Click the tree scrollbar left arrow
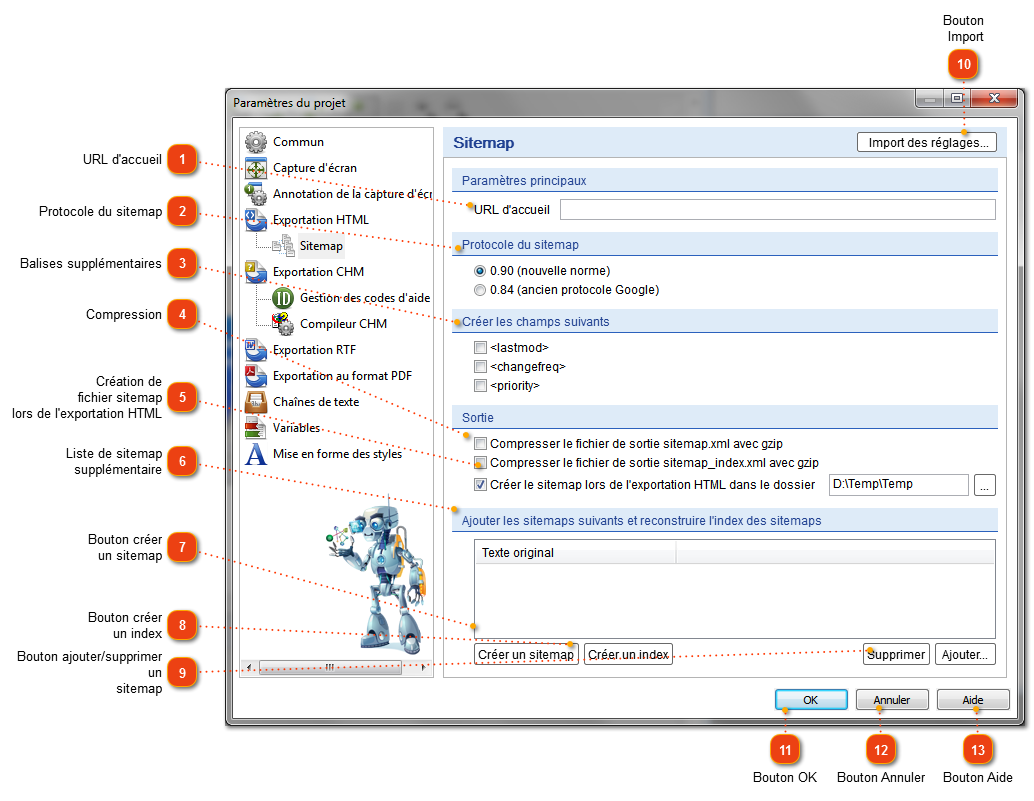Screen dimensions: 1034x801 (249, 667)
